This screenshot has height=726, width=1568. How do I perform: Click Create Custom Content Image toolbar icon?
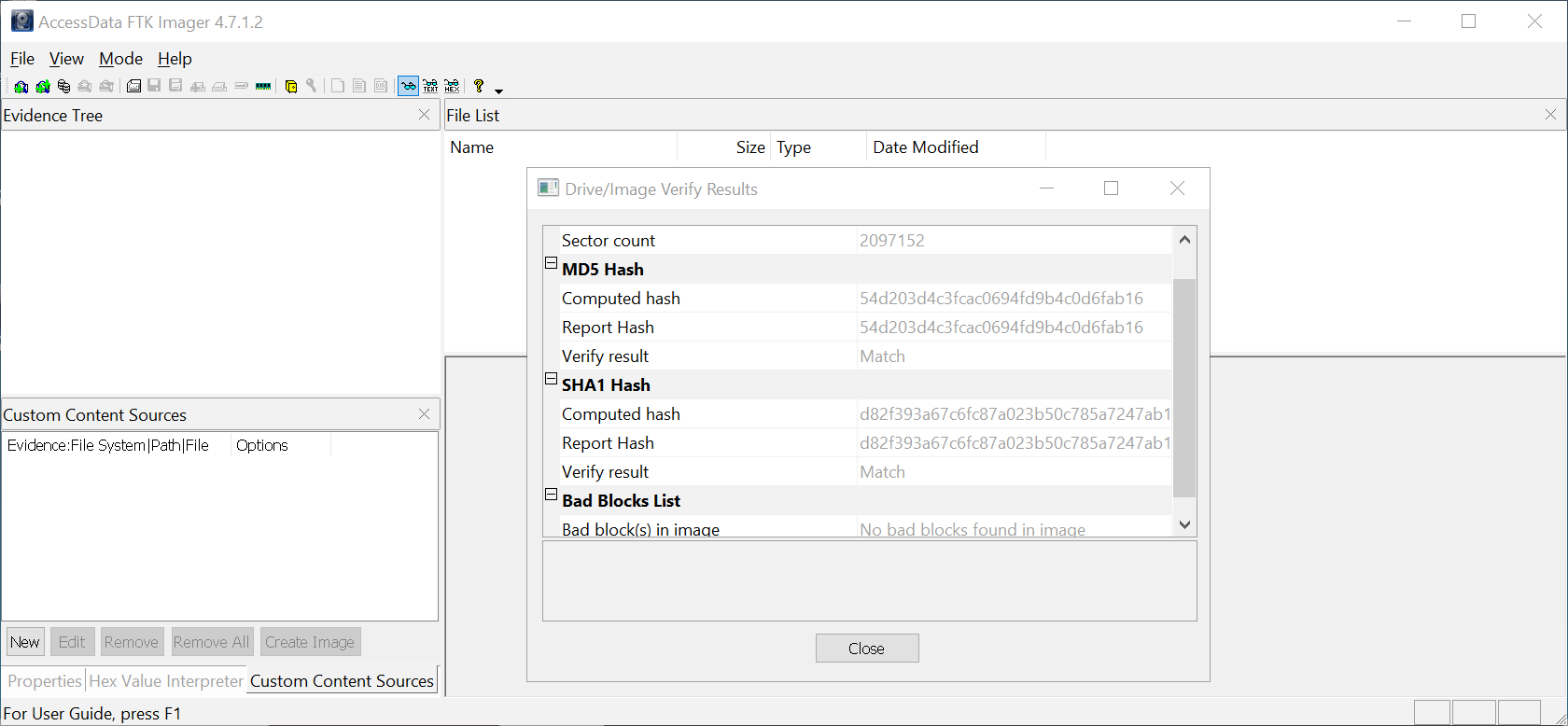click(219, 87)
